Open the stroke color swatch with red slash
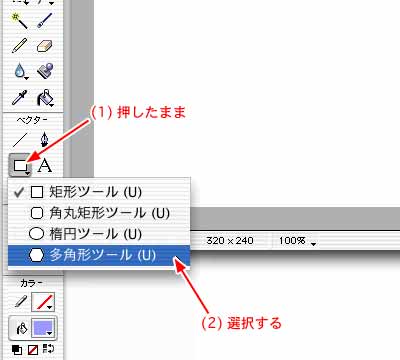Image resolution: width=400 pixels, height=360 pixels. point(43,302)
